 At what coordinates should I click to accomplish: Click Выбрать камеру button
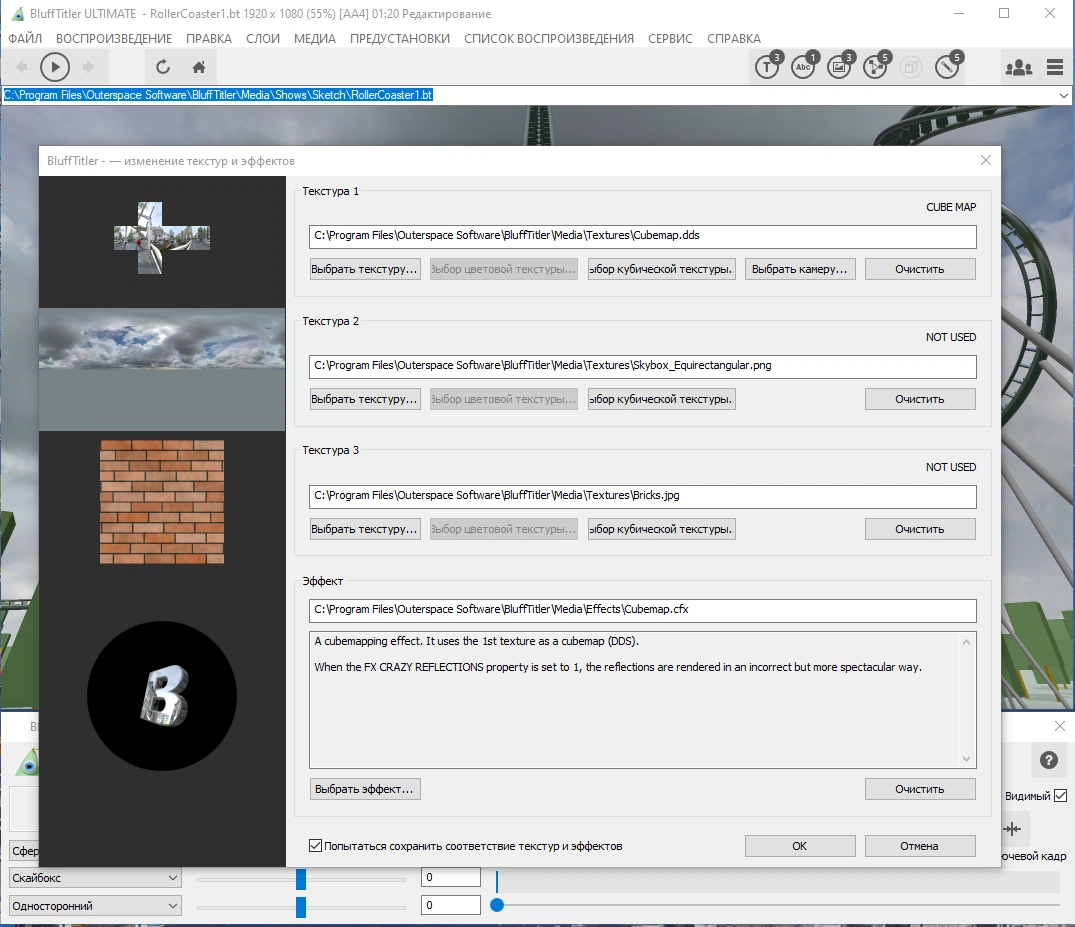[x=799, y=269]
